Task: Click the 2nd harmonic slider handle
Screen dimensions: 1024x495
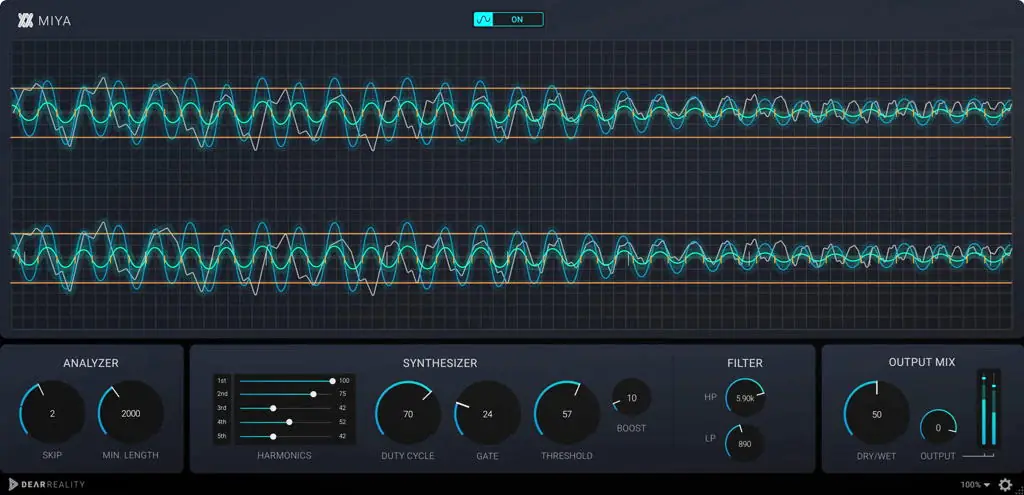Action: click(x=313, y=394)
